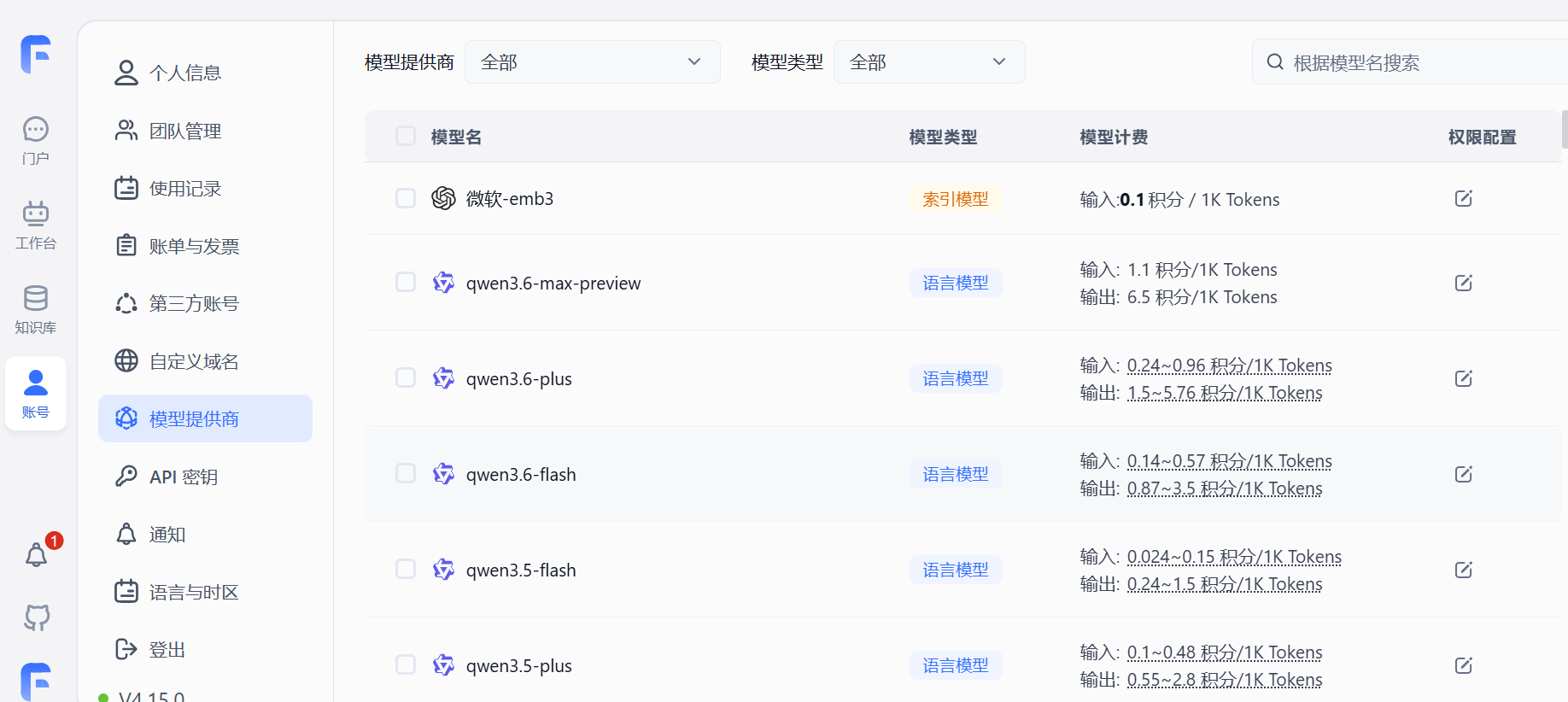This screenshot has width=1568, height=702.
Task: Select the 账号 account section
Action: pyautogui.click(x=36, y=394)
